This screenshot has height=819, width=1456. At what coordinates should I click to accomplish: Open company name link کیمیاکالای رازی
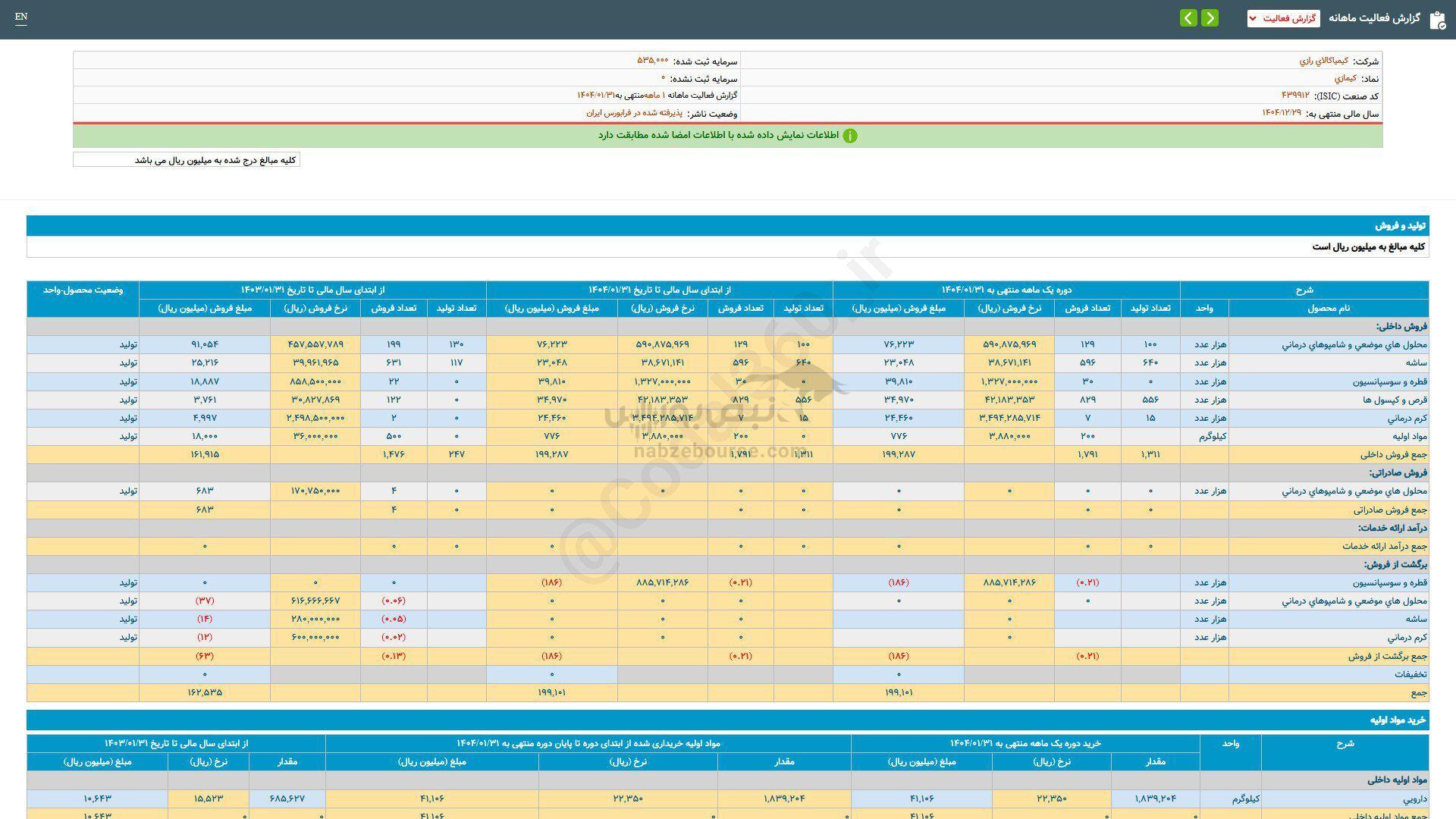click(1324, 61)
